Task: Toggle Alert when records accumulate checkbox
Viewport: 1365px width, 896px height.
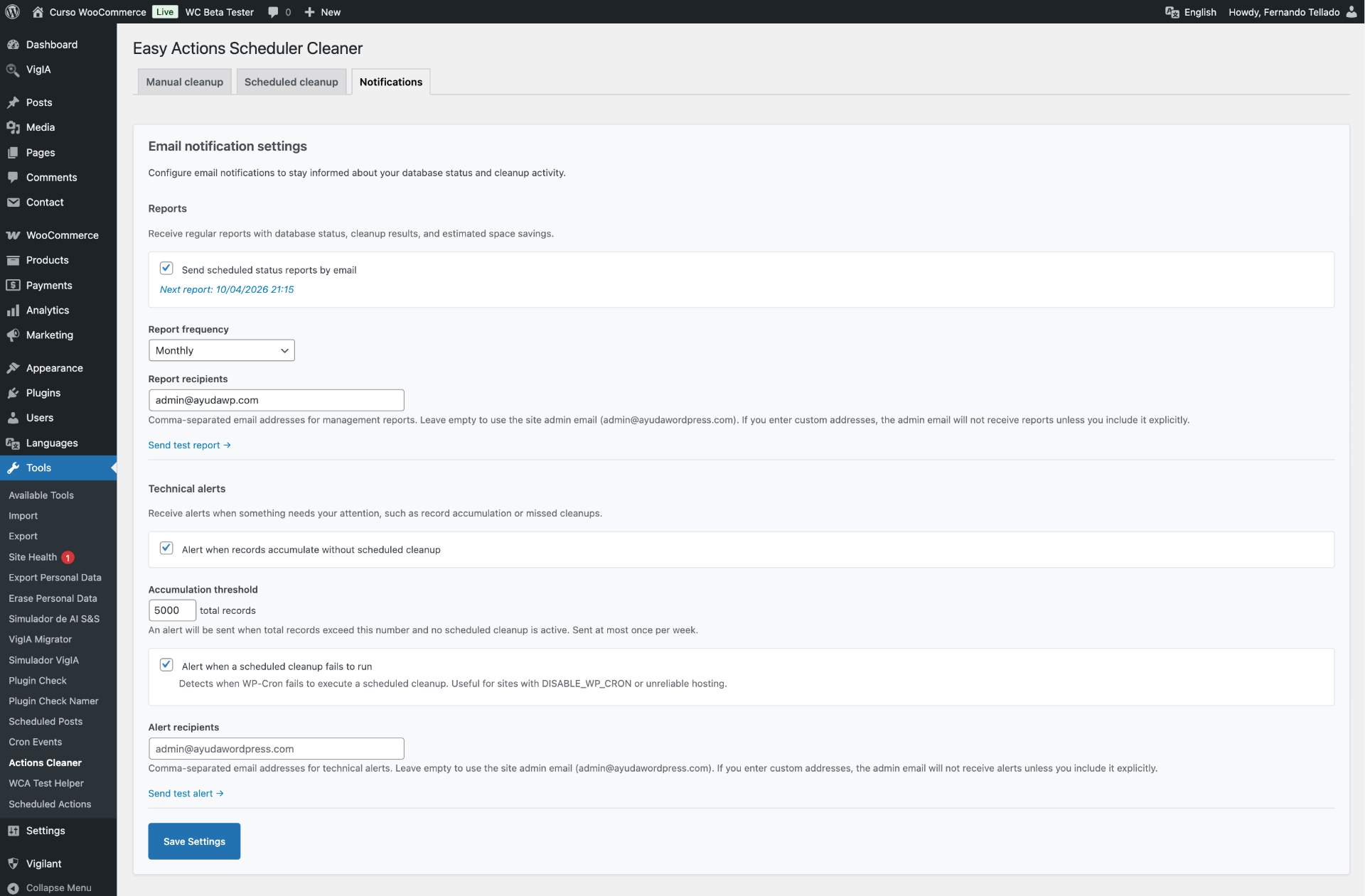Action: (166, 549)
